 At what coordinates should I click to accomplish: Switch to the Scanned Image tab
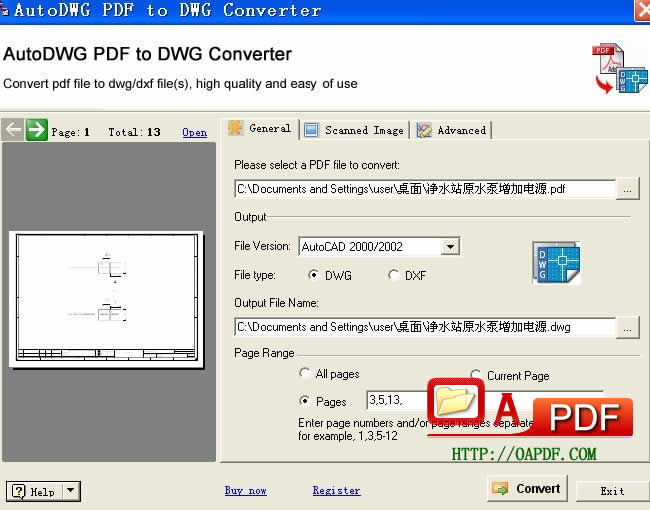[x=355, y=130]
